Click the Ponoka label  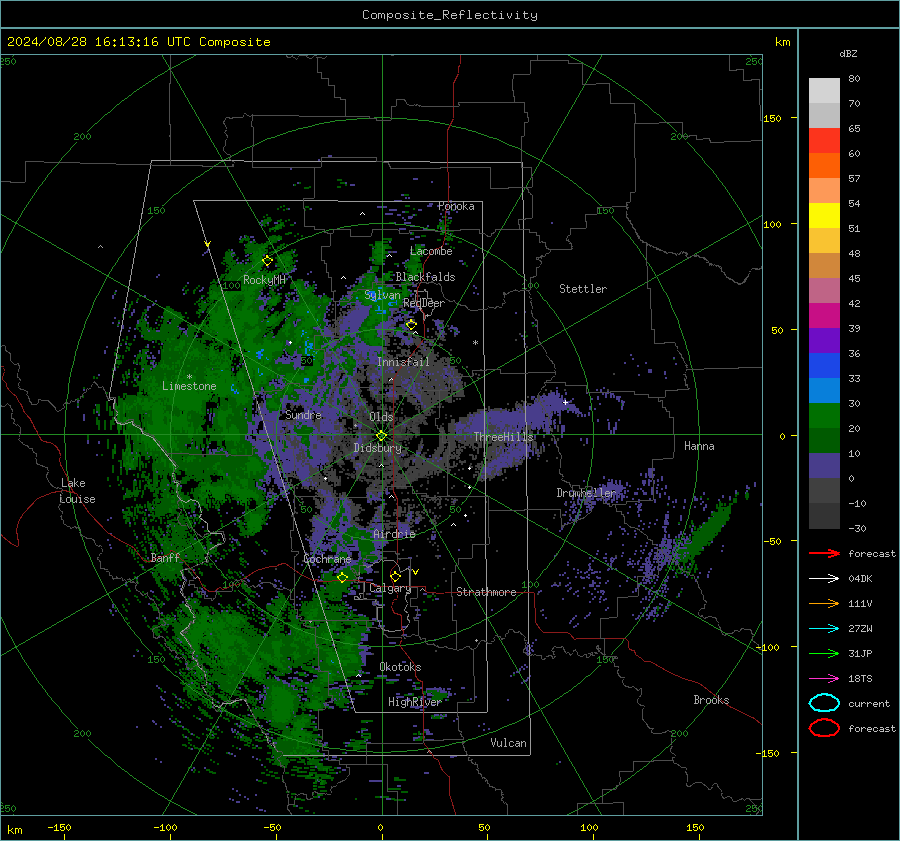pos(456,206)
